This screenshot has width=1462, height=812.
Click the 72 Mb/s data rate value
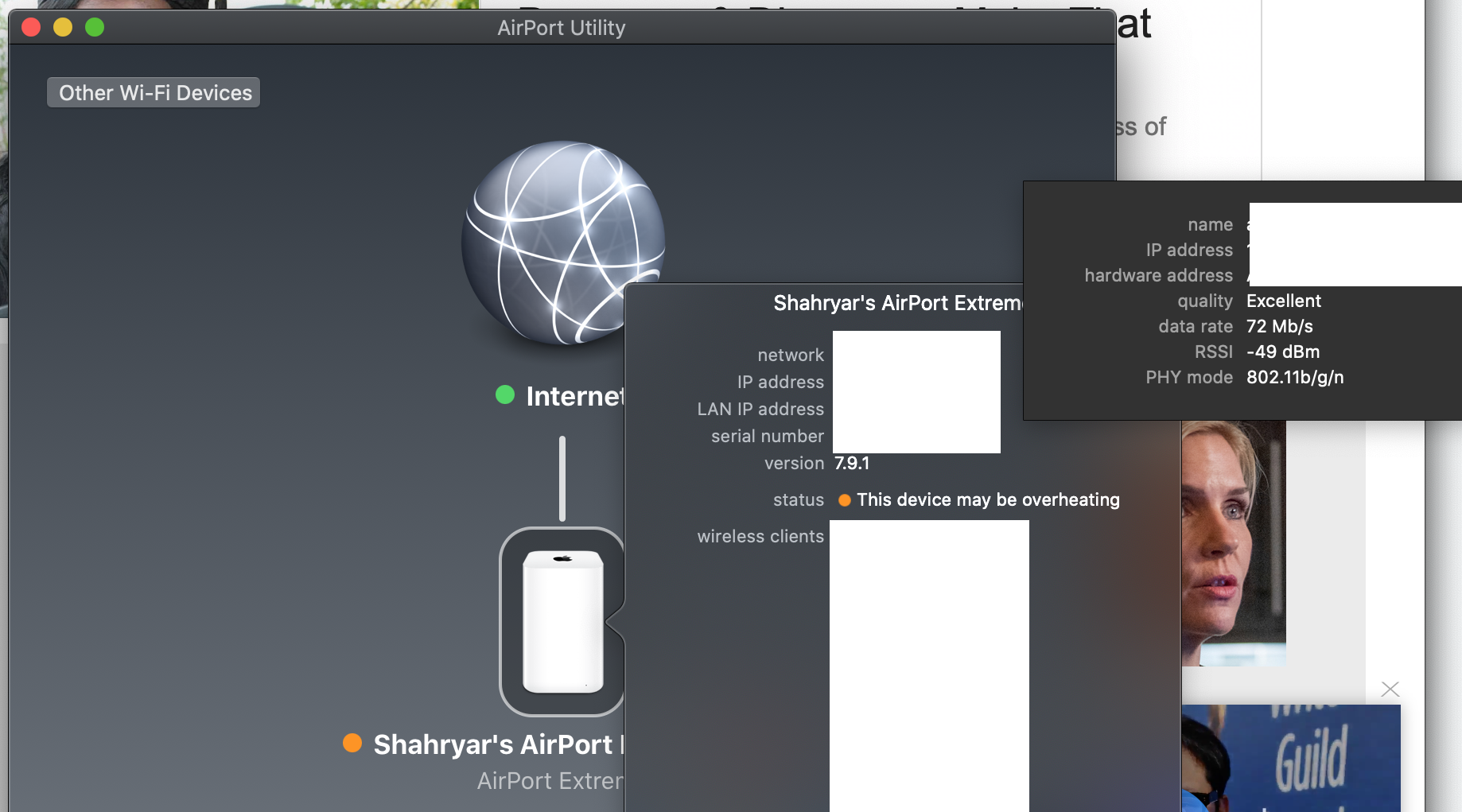coord(1280,326)
